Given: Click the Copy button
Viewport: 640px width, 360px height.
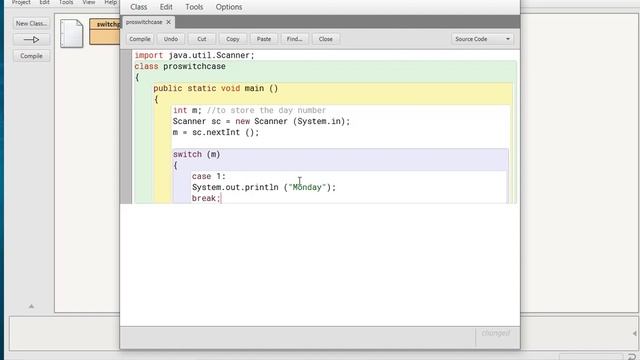Looking at the screenshot, I should (x=233, y=39).
